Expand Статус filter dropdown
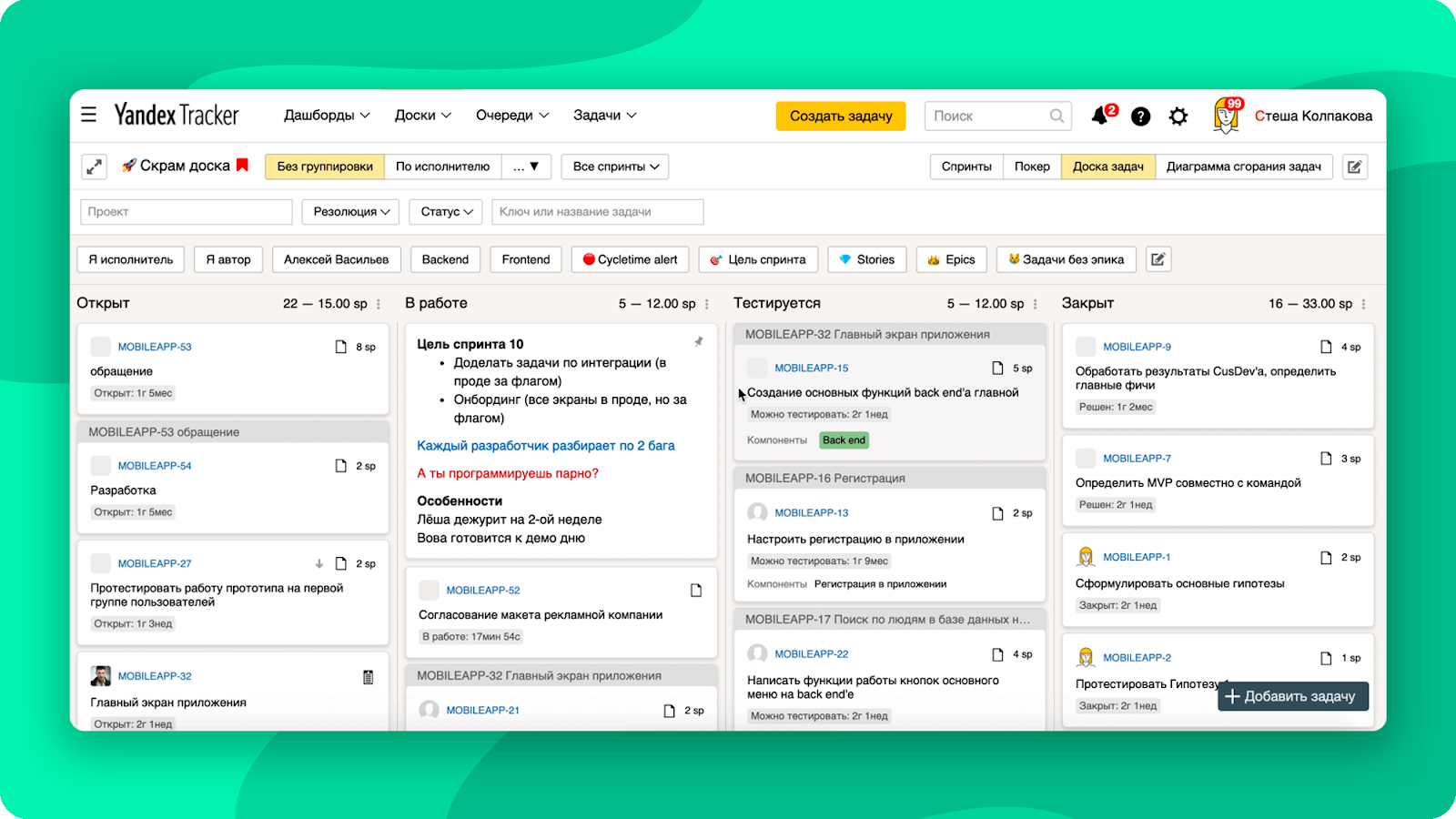Image resolution: width=1456 pixels, height=819 pixels. point(446,212)
